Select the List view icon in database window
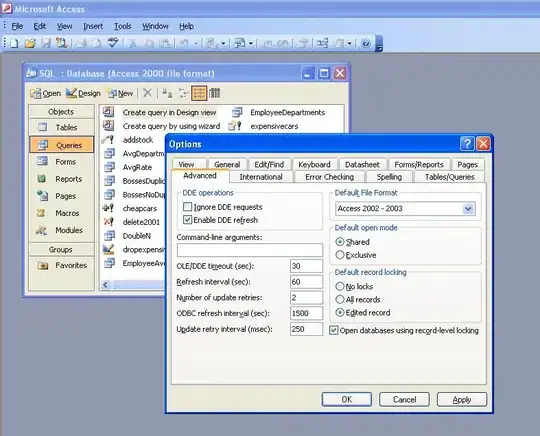This screenshot has height=436, width=540. coord(199,93)
